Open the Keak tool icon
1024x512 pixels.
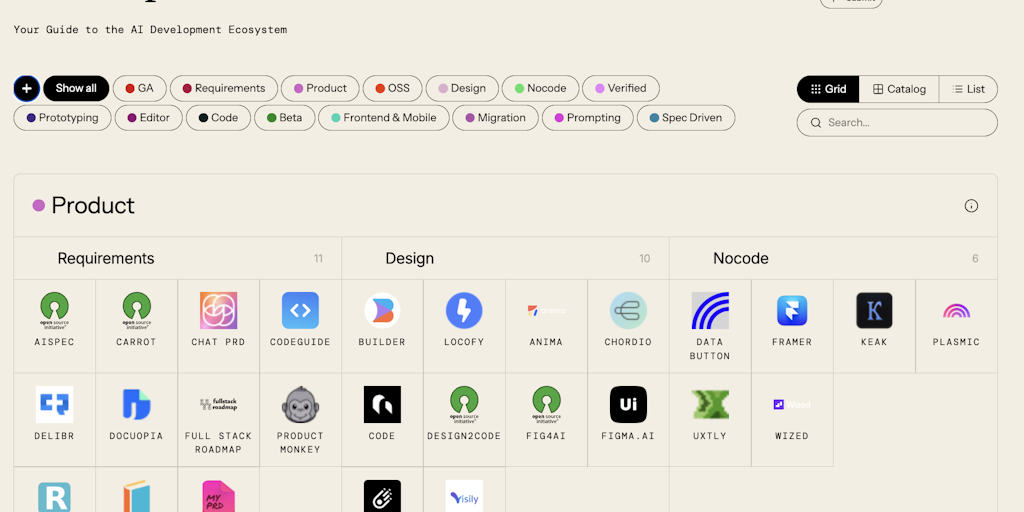[874, 310]
